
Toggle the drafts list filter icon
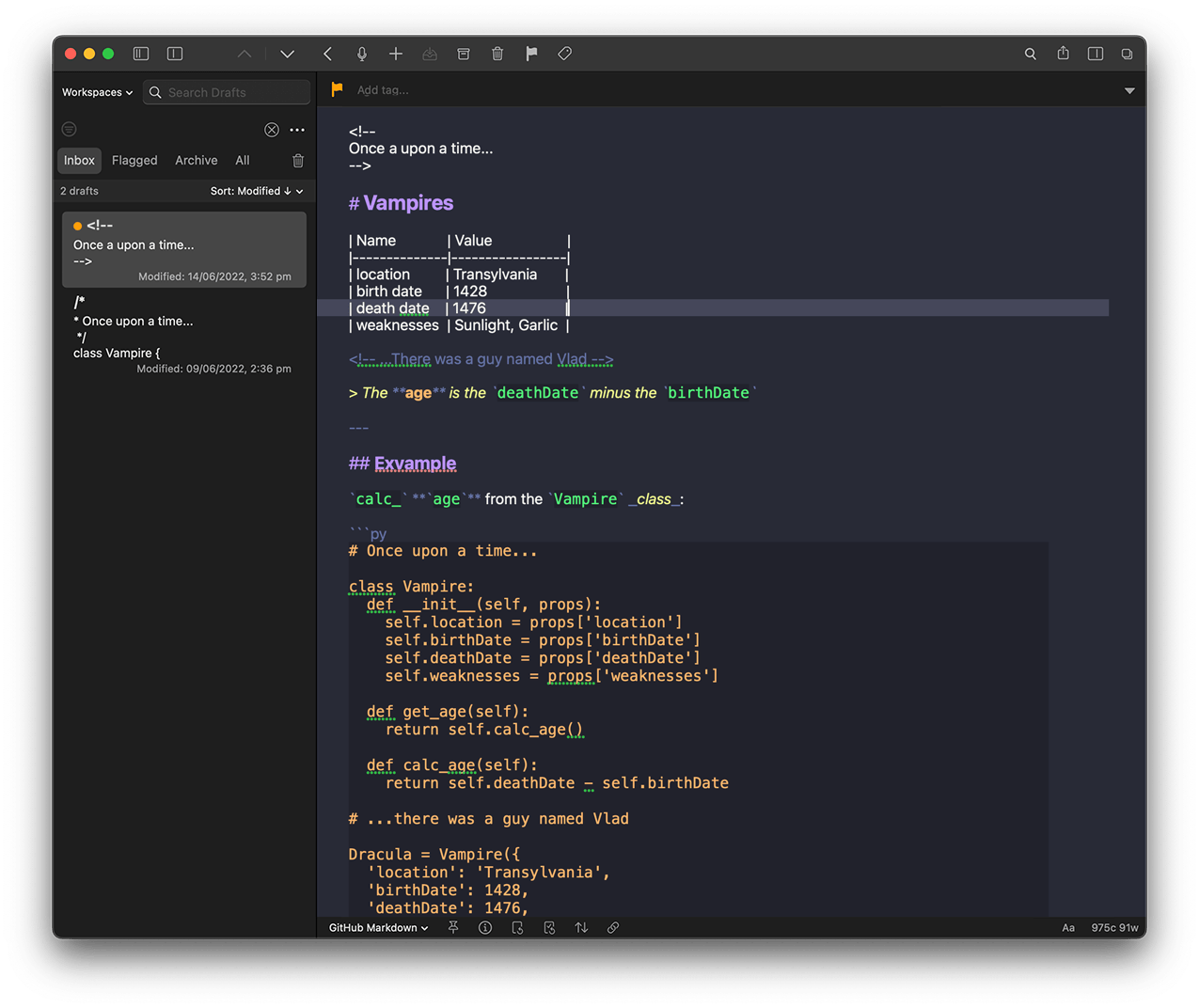pos(69,129)
